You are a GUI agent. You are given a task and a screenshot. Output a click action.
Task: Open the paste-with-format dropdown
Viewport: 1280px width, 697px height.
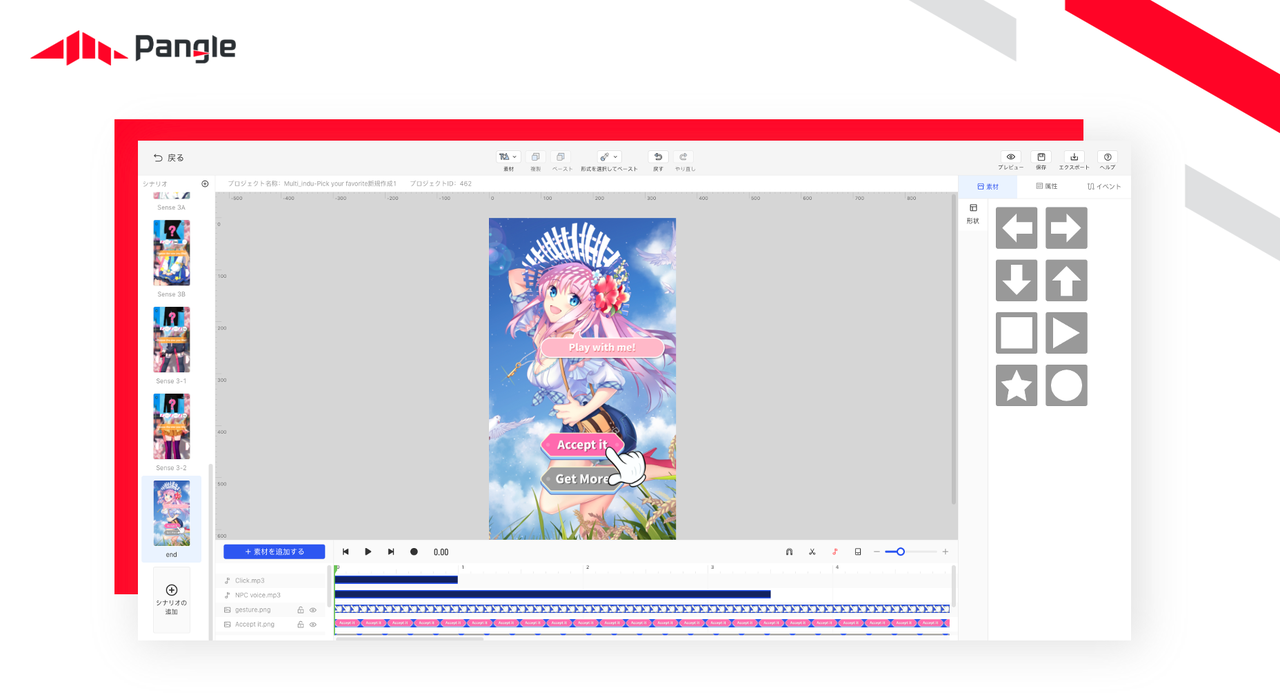click(x=608, y=157)
